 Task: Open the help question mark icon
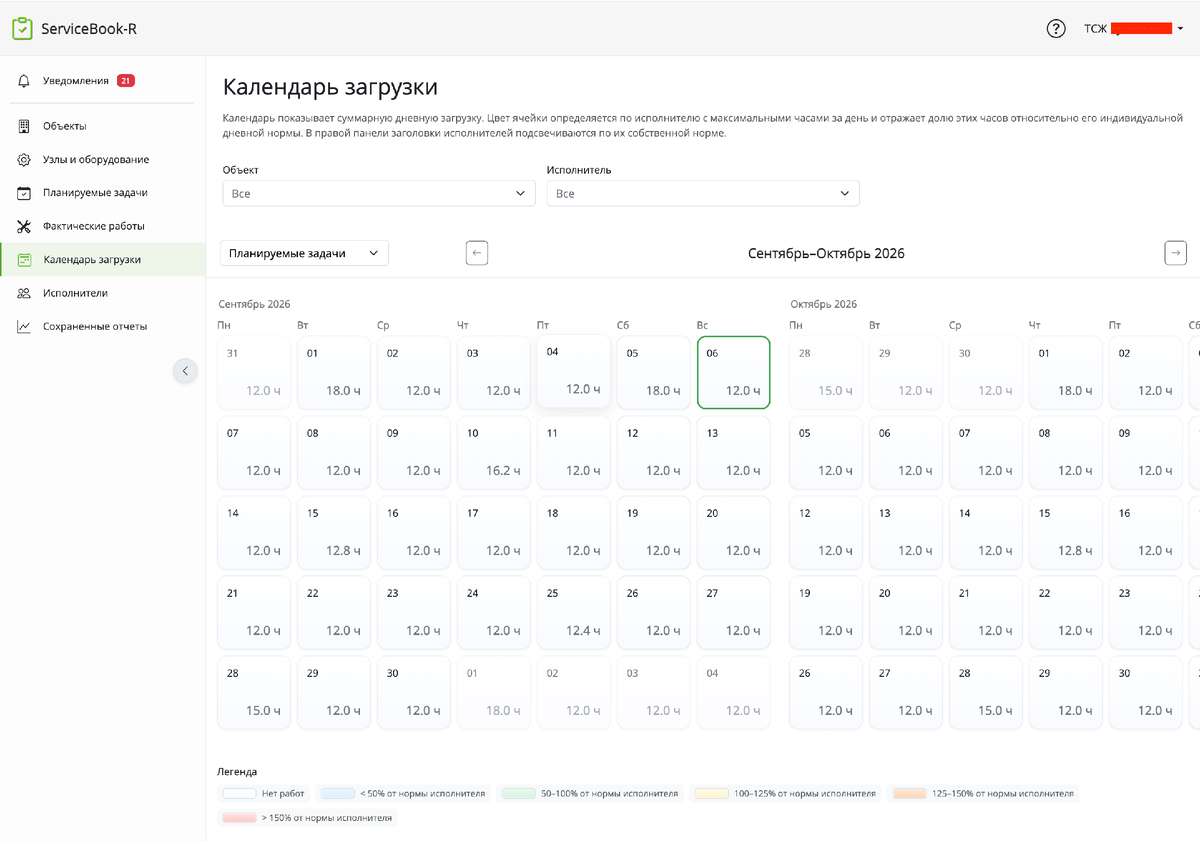(1056, 29)
